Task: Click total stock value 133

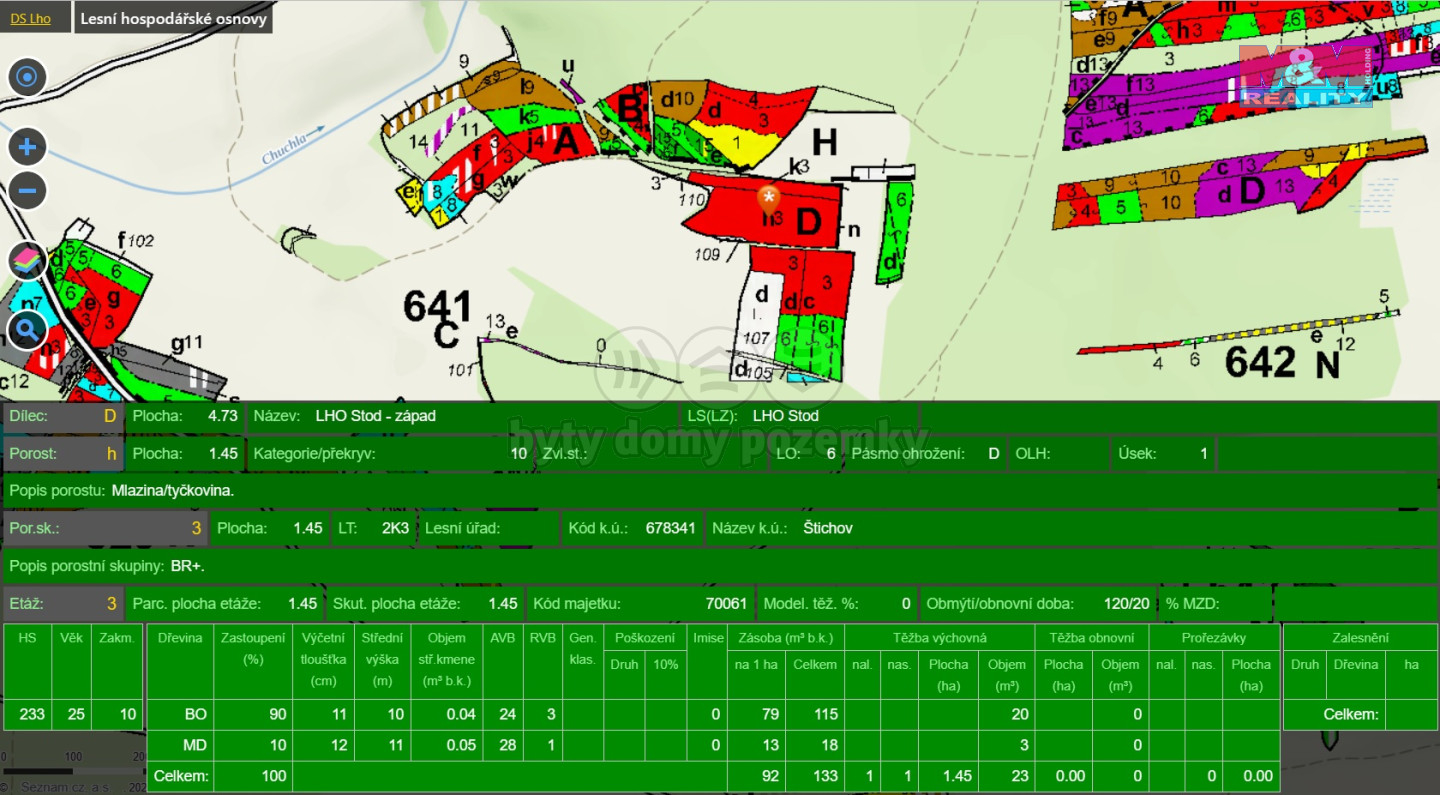Action: click(824, 776)
